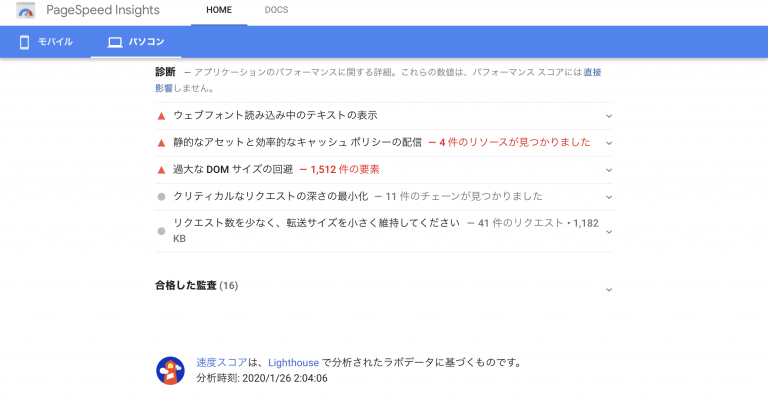Click the PageSpeed Insights speedometer logo
The width and height of the screenshot is (768, 399).
coord(25,10)
